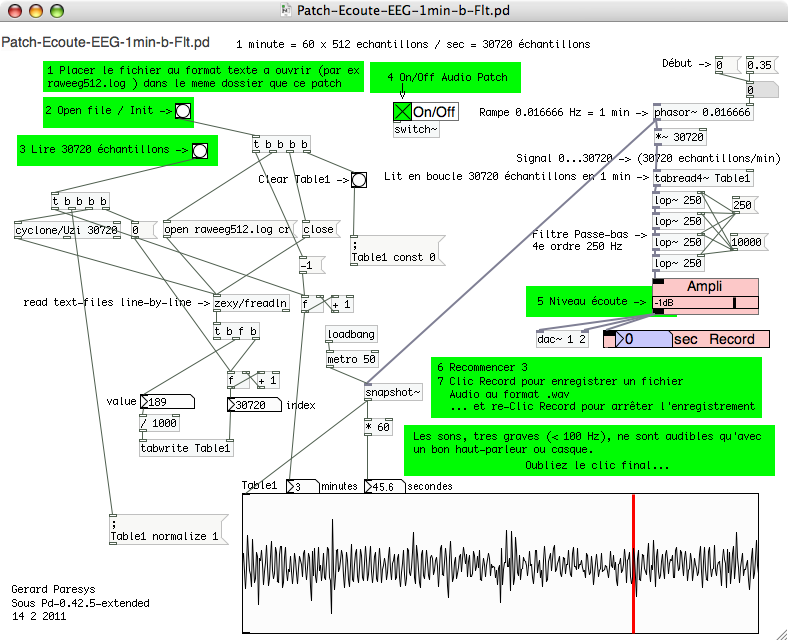This screenshot has width=788, height=641.
Task: Click the Record seconds number box showing 0
Action: pyautogui.click(x=643, y=339)
